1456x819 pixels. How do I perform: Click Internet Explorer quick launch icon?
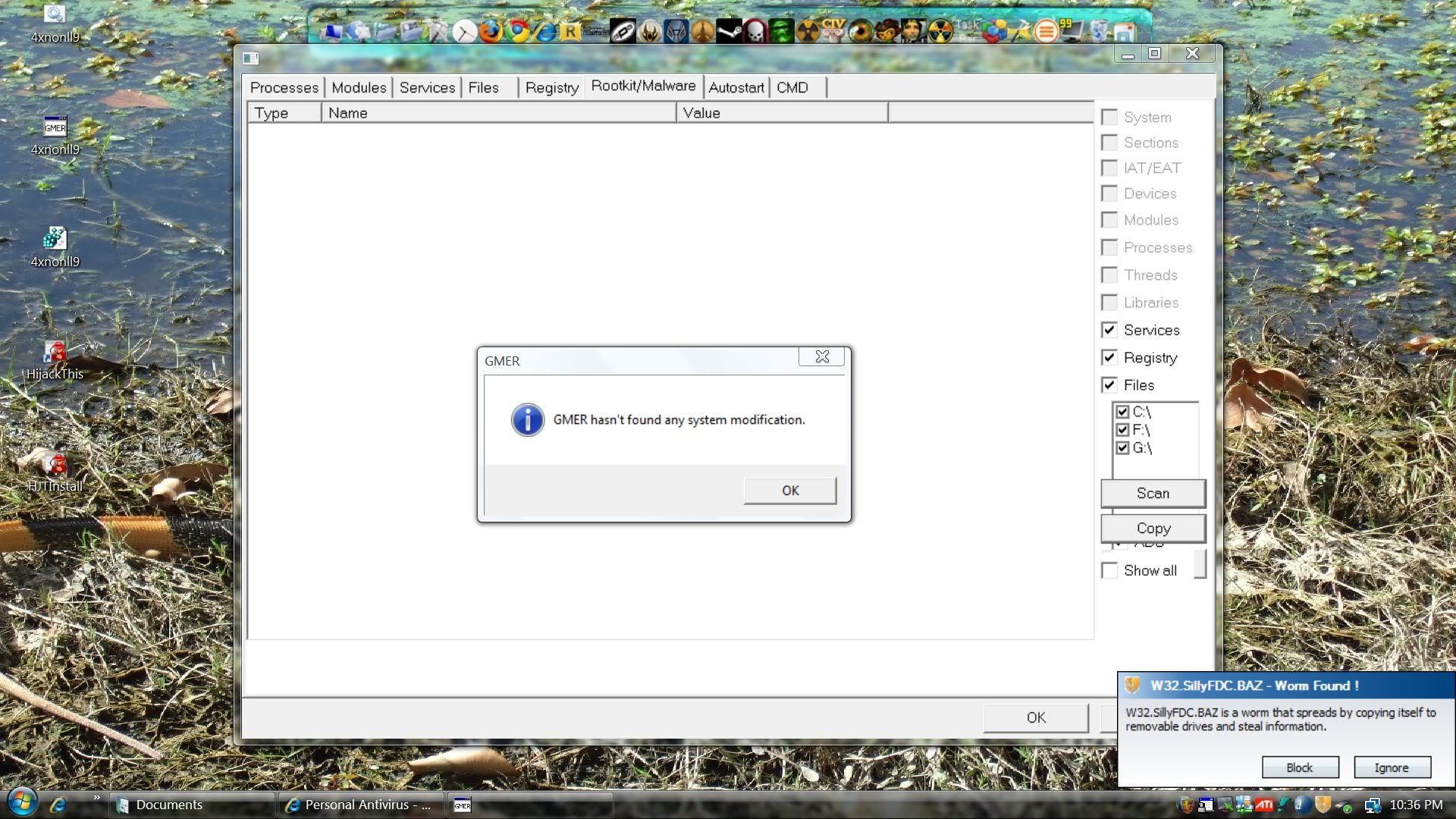point(58,805)
